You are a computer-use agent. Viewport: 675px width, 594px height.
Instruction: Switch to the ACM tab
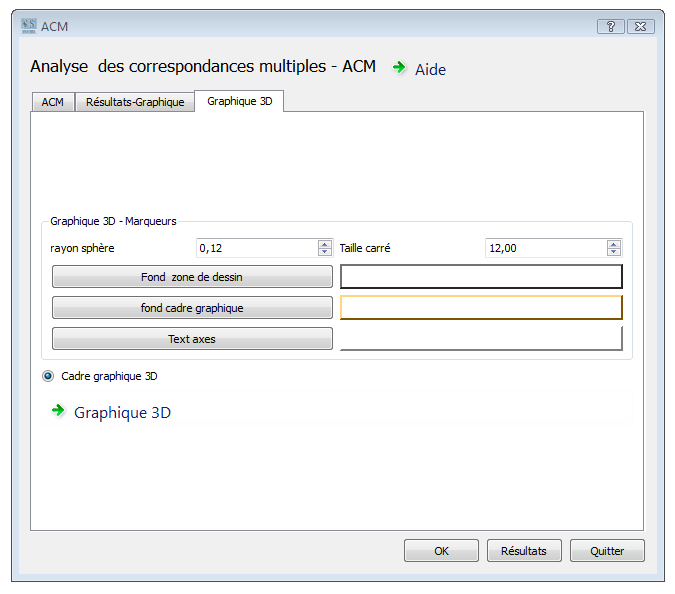(52, 102)
